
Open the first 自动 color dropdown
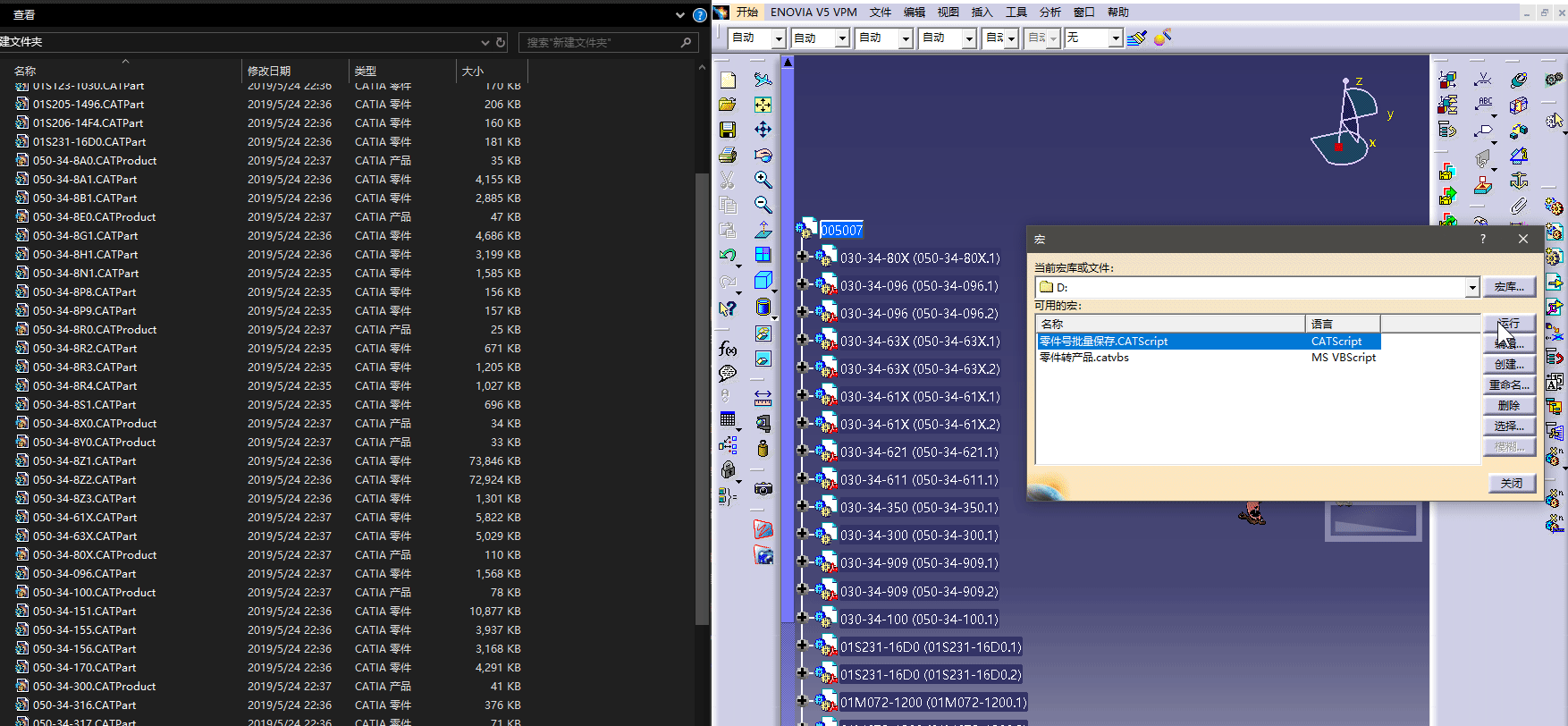coord(779,38)
